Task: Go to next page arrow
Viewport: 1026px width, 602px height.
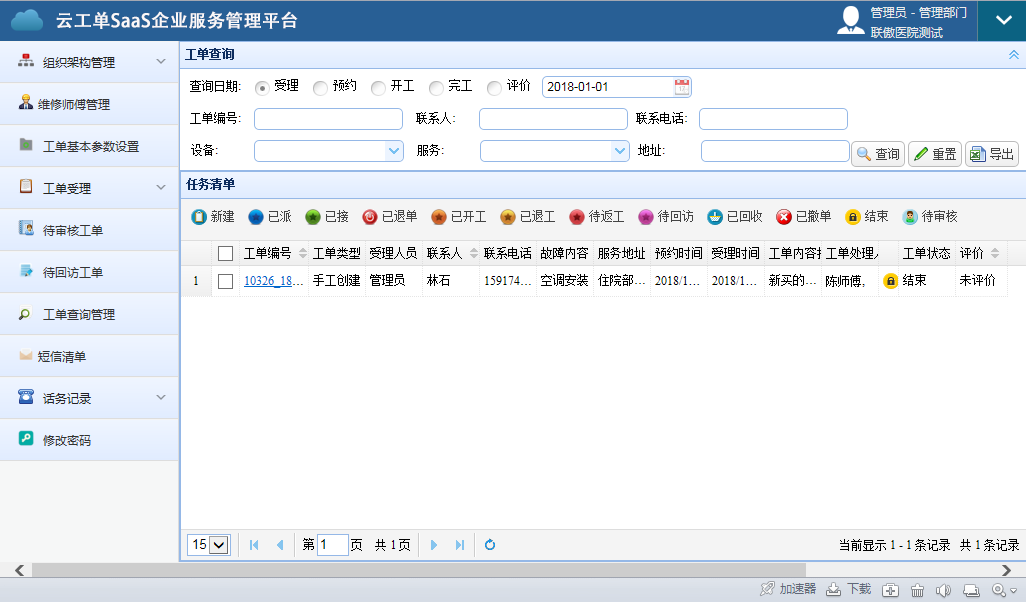Action: [434, 545]
